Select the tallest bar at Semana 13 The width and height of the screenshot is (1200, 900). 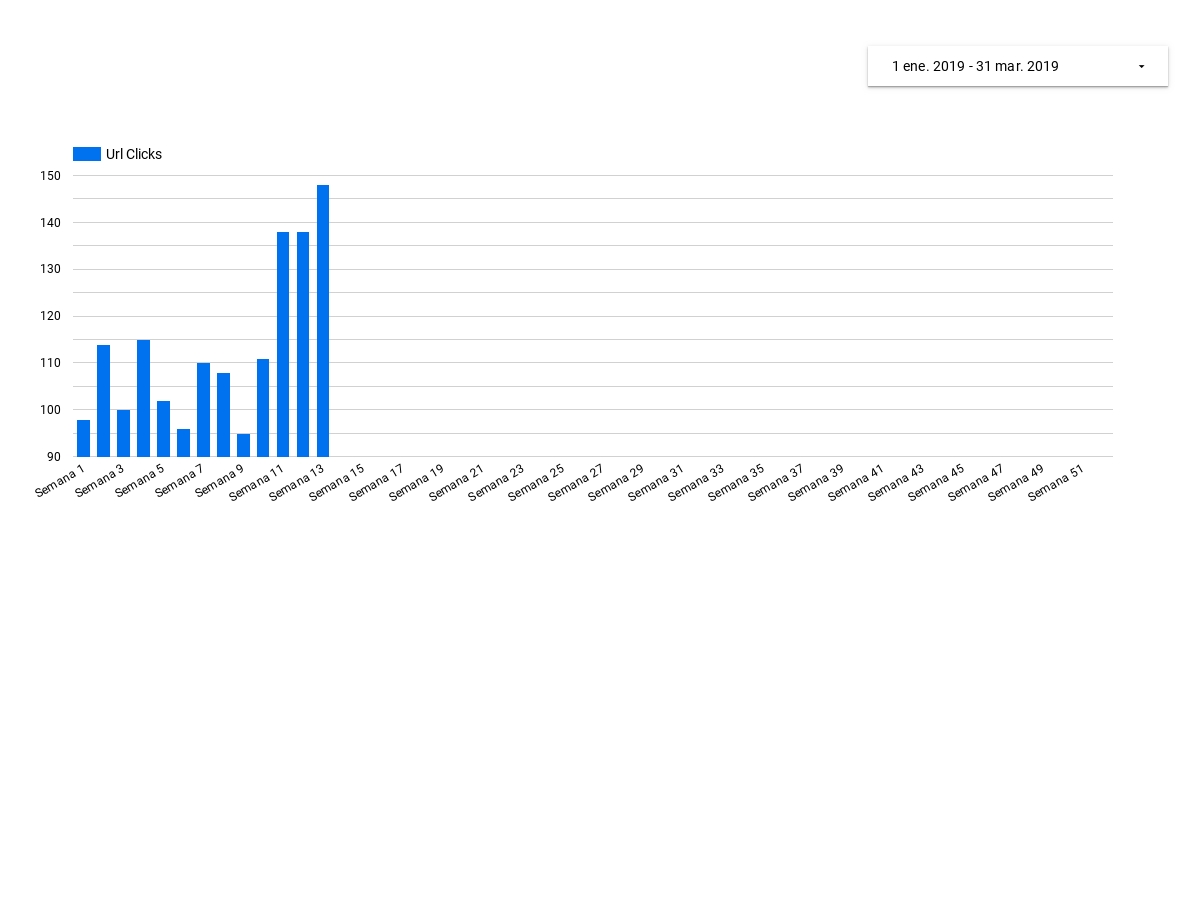click(323, 320)
